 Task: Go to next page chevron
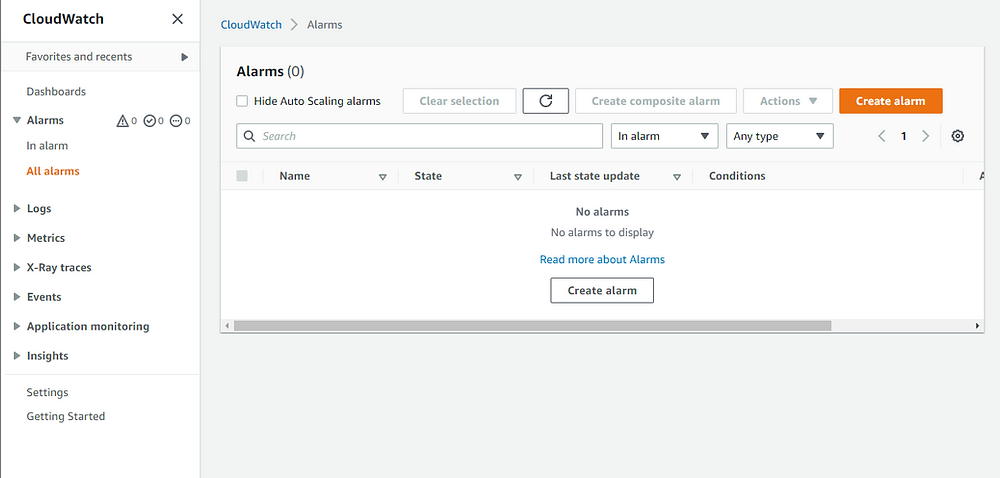pos(925,136)
